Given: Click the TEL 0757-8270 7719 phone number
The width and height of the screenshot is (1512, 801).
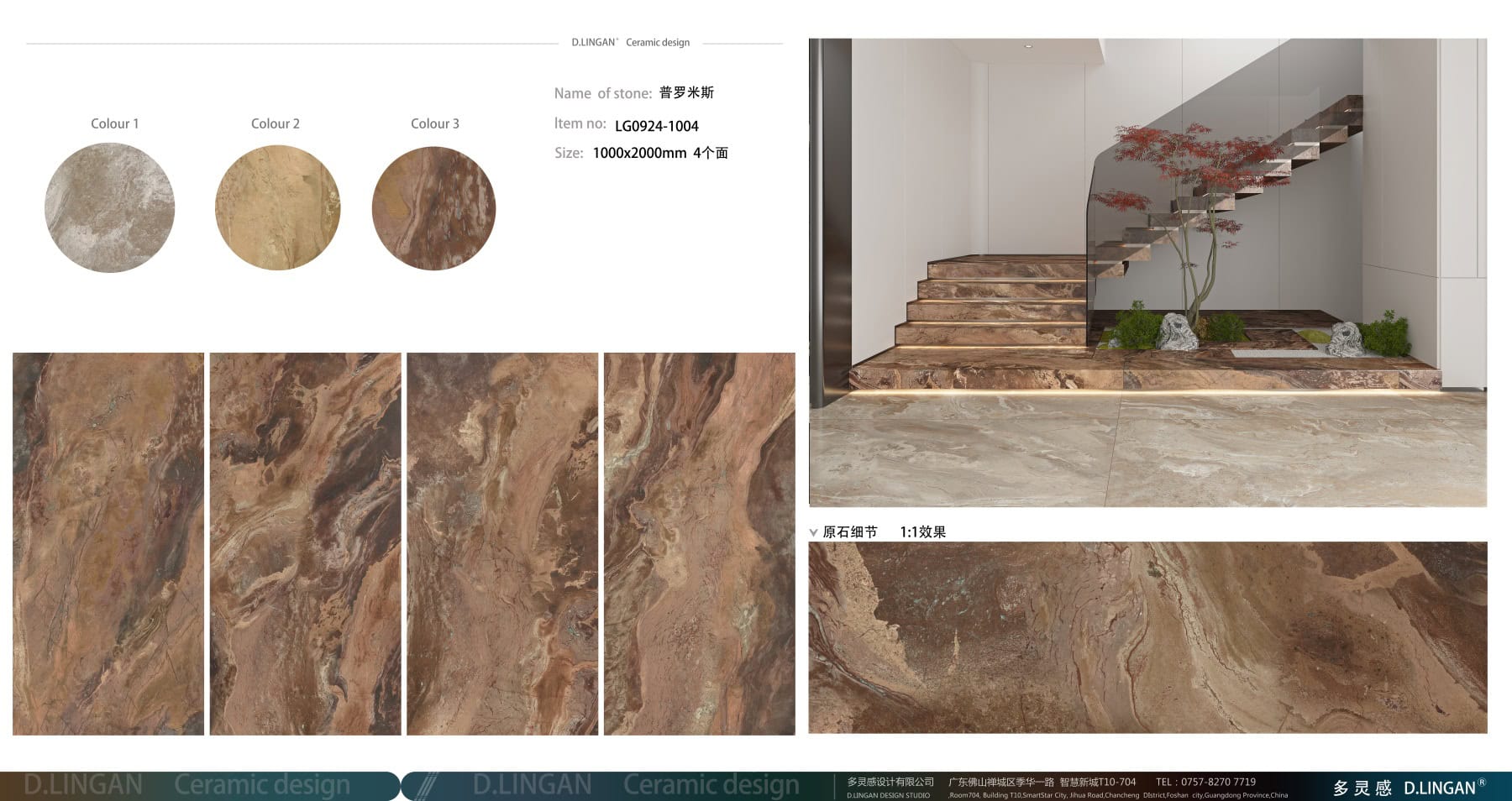Looking at the screenshot, I should [x=1205, y=782].
